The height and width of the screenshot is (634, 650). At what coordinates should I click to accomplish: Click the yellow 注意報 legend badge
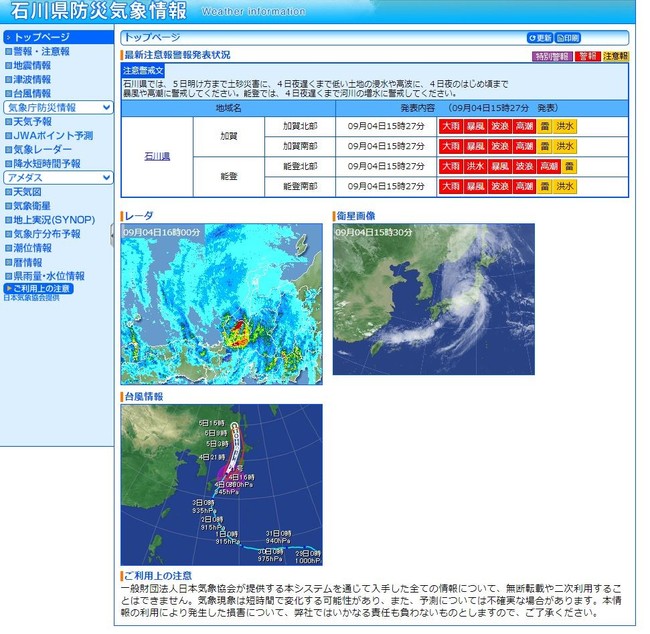[616, 56]
